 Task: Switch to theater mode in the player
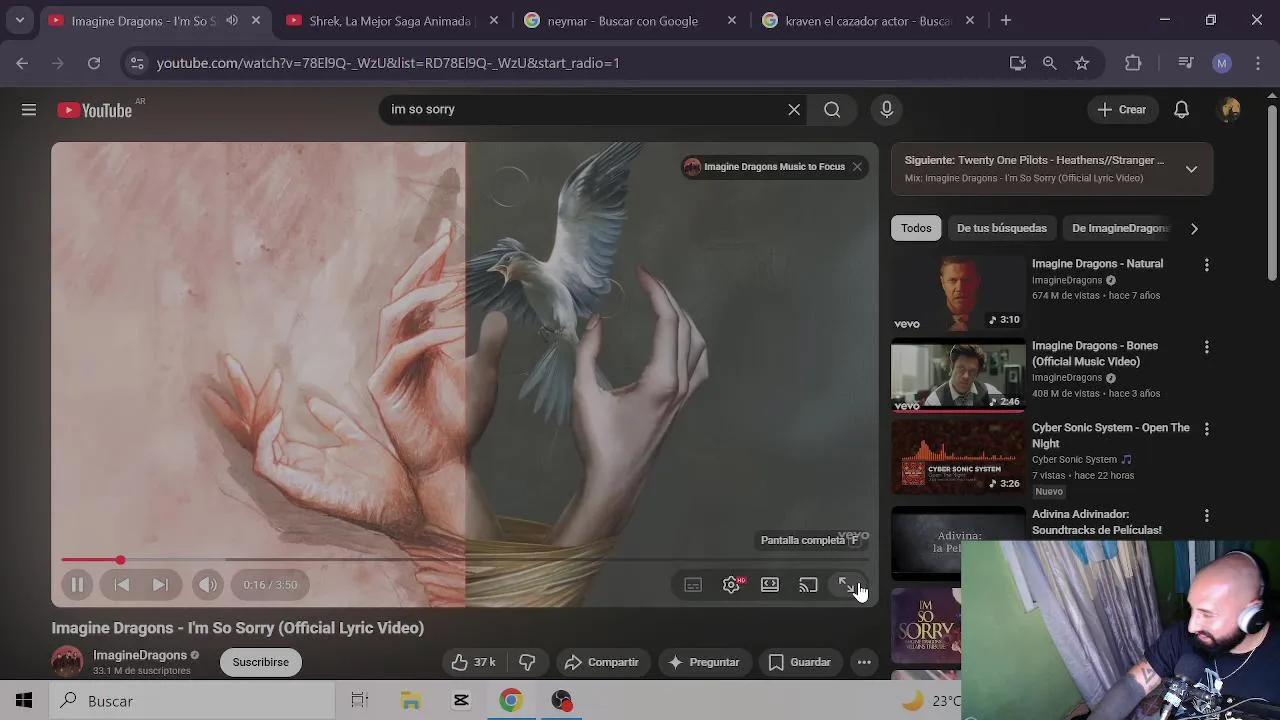coord(770,585)
